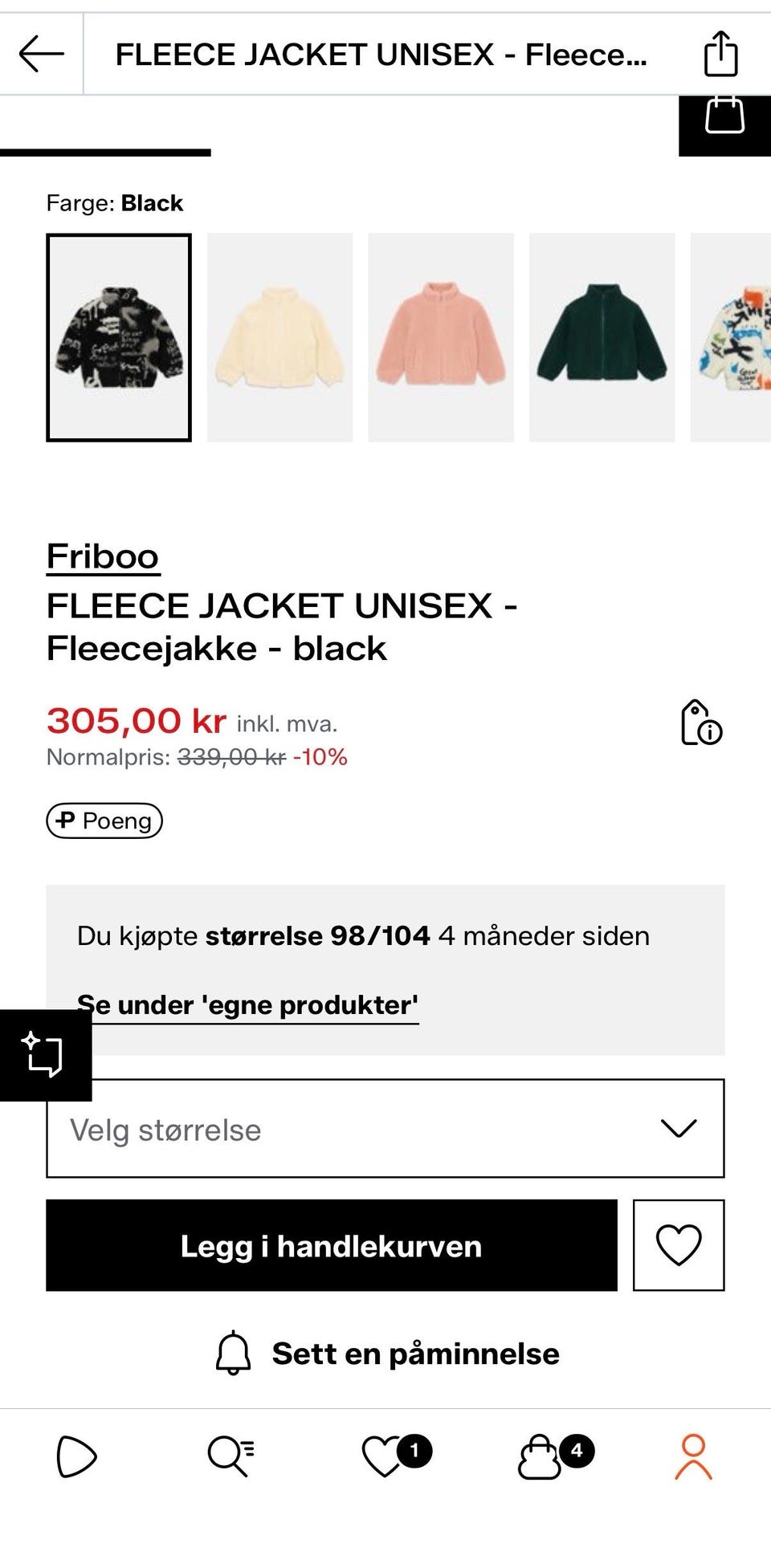Image resolution: width=771 pixels, height=1568 pixels.
Task: Click Legg i handlekurven button
Action: 332,1245
